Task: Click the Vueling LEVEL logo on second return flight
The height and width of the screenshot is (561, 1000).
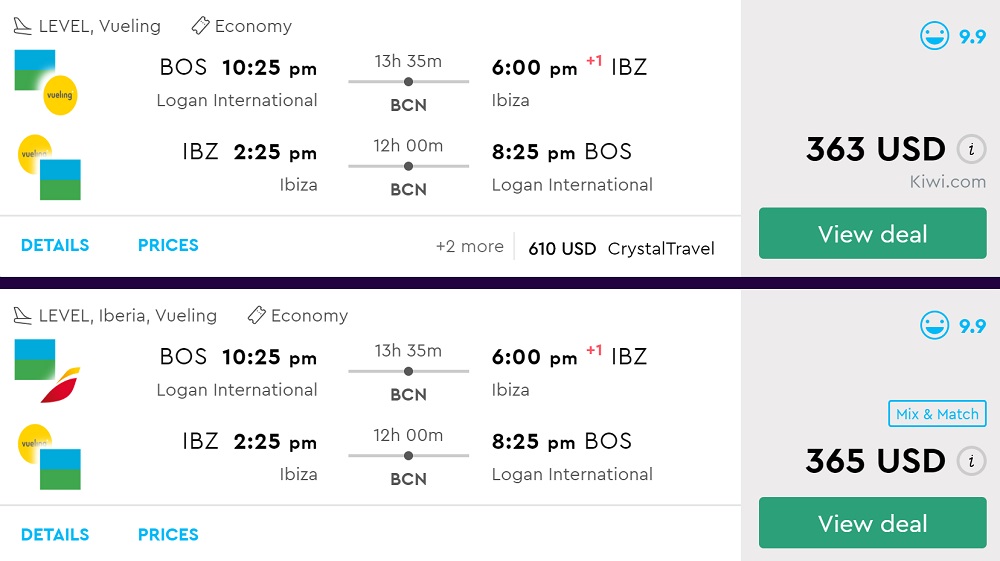Action: [49, 457]
